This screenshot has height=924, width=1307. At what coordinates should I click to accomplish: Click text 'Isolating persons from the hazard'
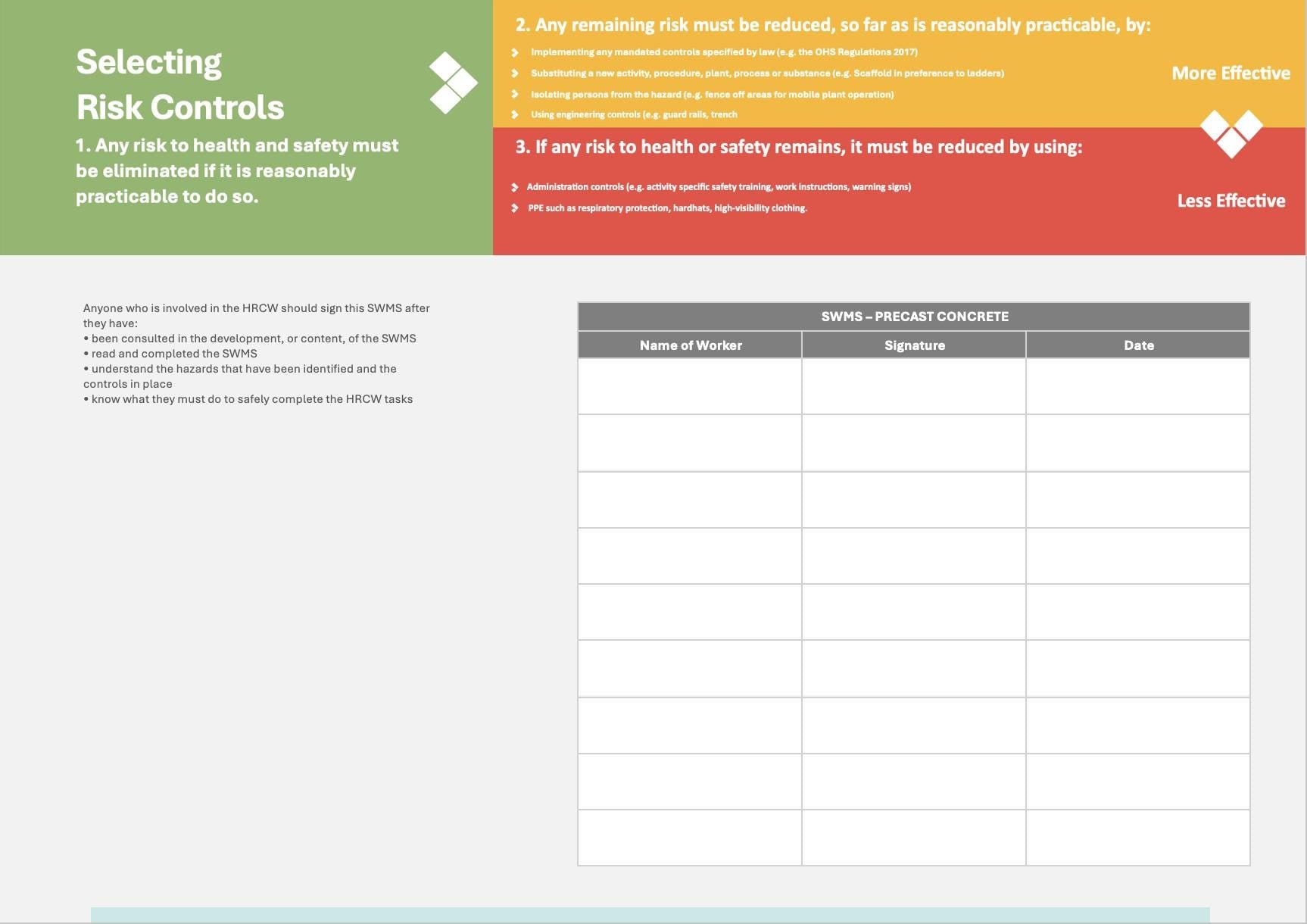(x=712, y=95)
